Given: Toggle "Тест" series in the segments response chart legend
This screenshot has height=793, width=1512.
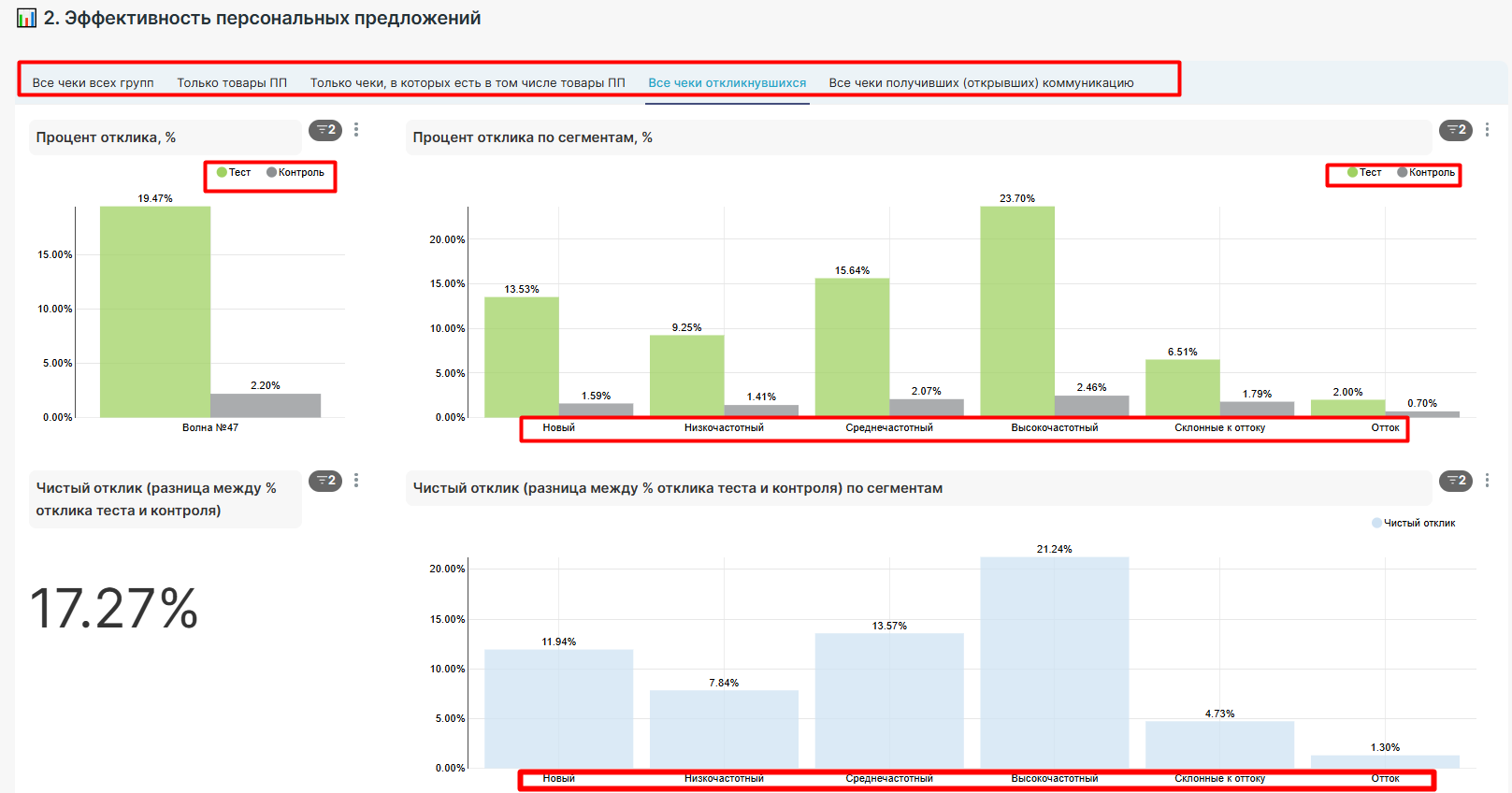Looking at the screenshot, I should tap(1364, 172).
